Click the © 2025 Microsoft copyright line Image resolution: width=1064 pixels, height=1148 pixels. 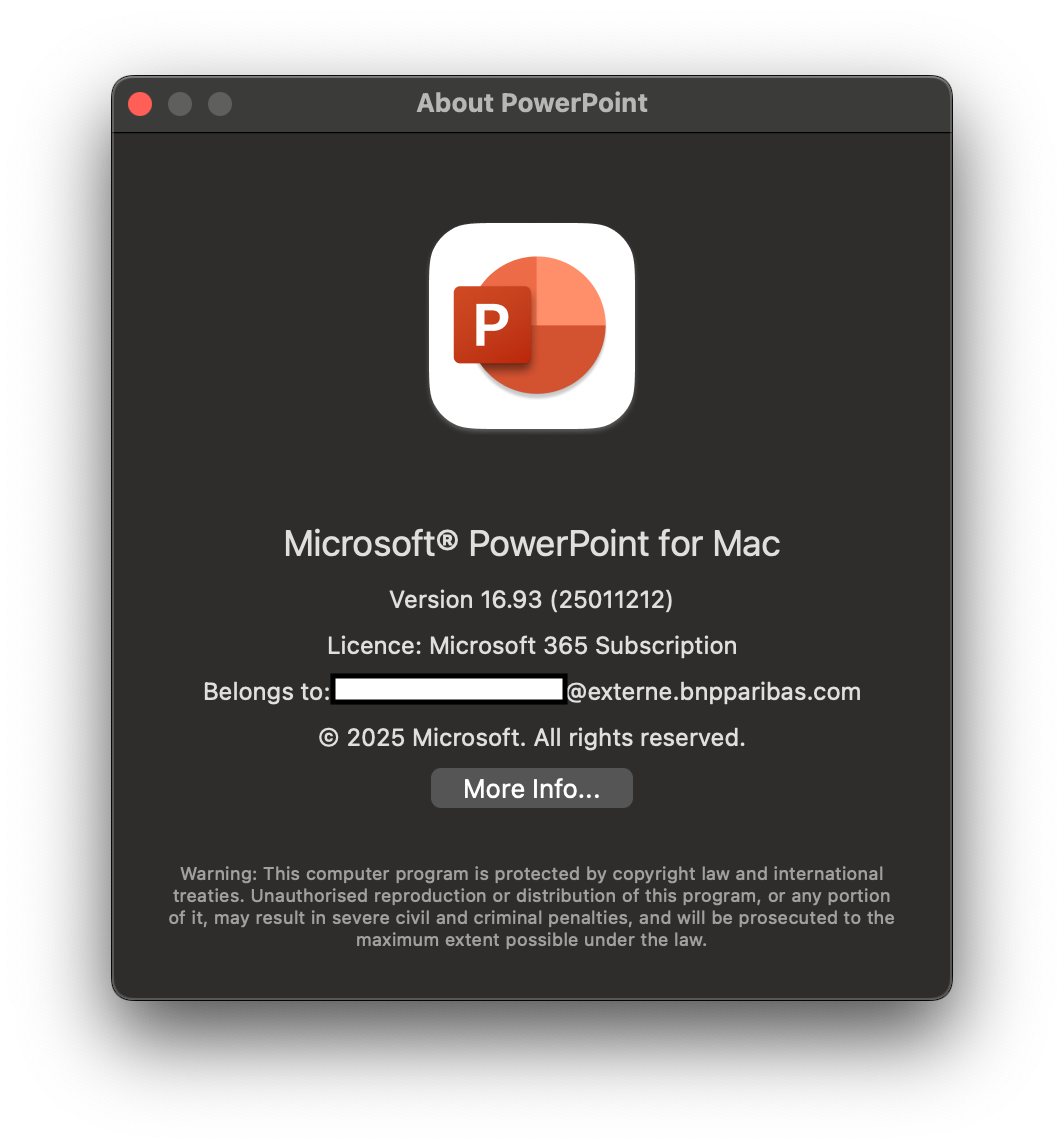coord(532,738)
